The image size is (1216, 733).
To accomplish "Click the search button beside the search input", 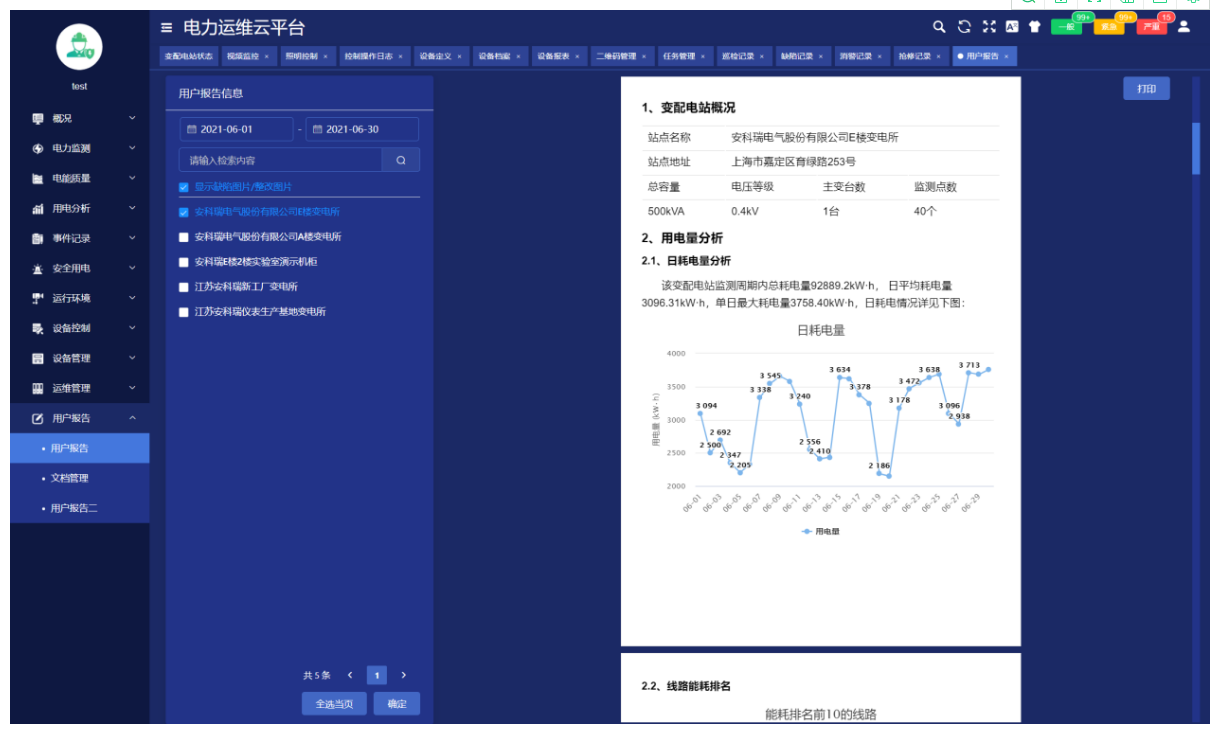I will (x=401, y=160).
